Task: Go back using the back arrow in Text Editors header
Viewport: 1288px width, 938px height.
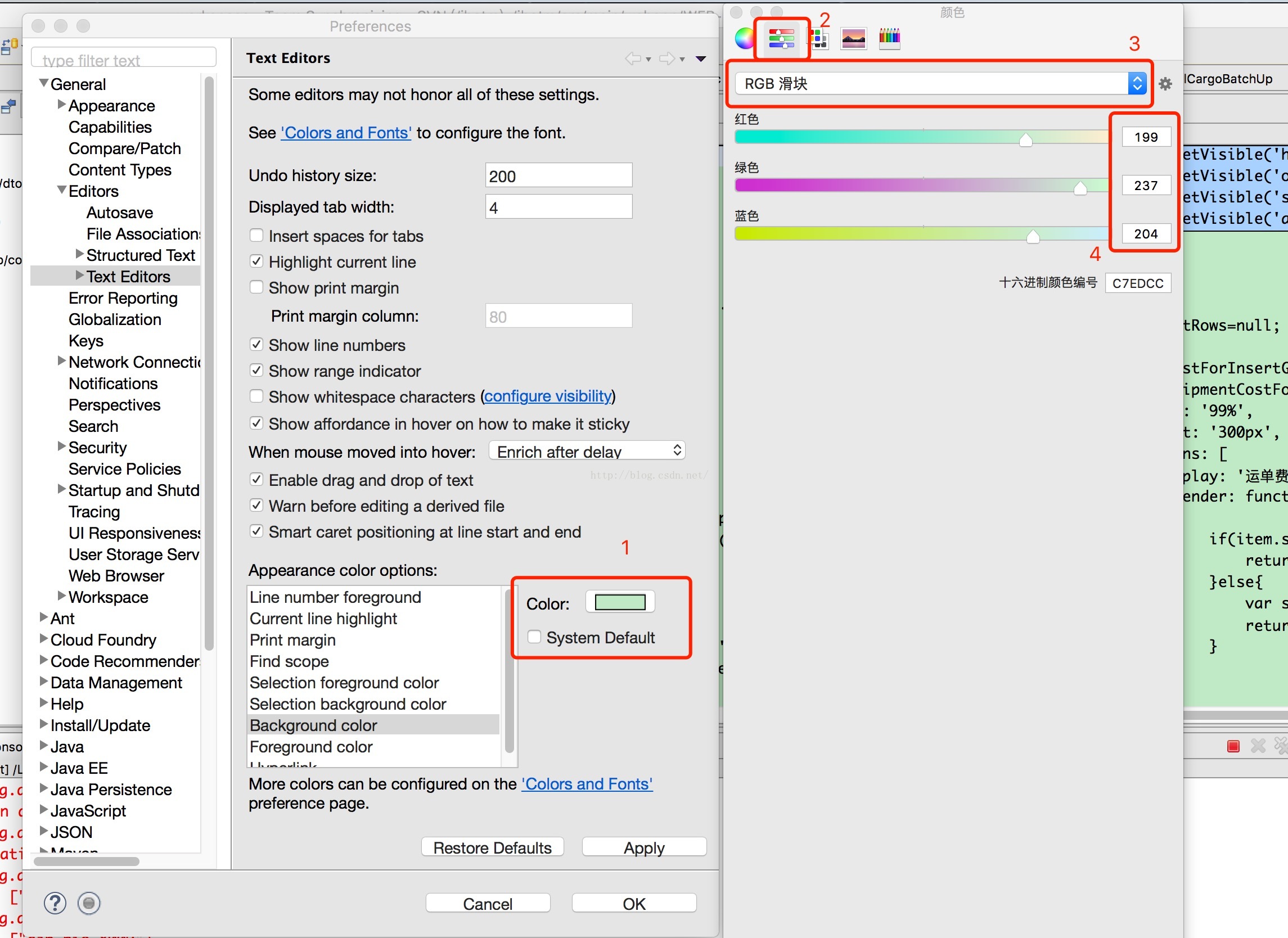Action: pyautogui.click(x=633, y=58)
